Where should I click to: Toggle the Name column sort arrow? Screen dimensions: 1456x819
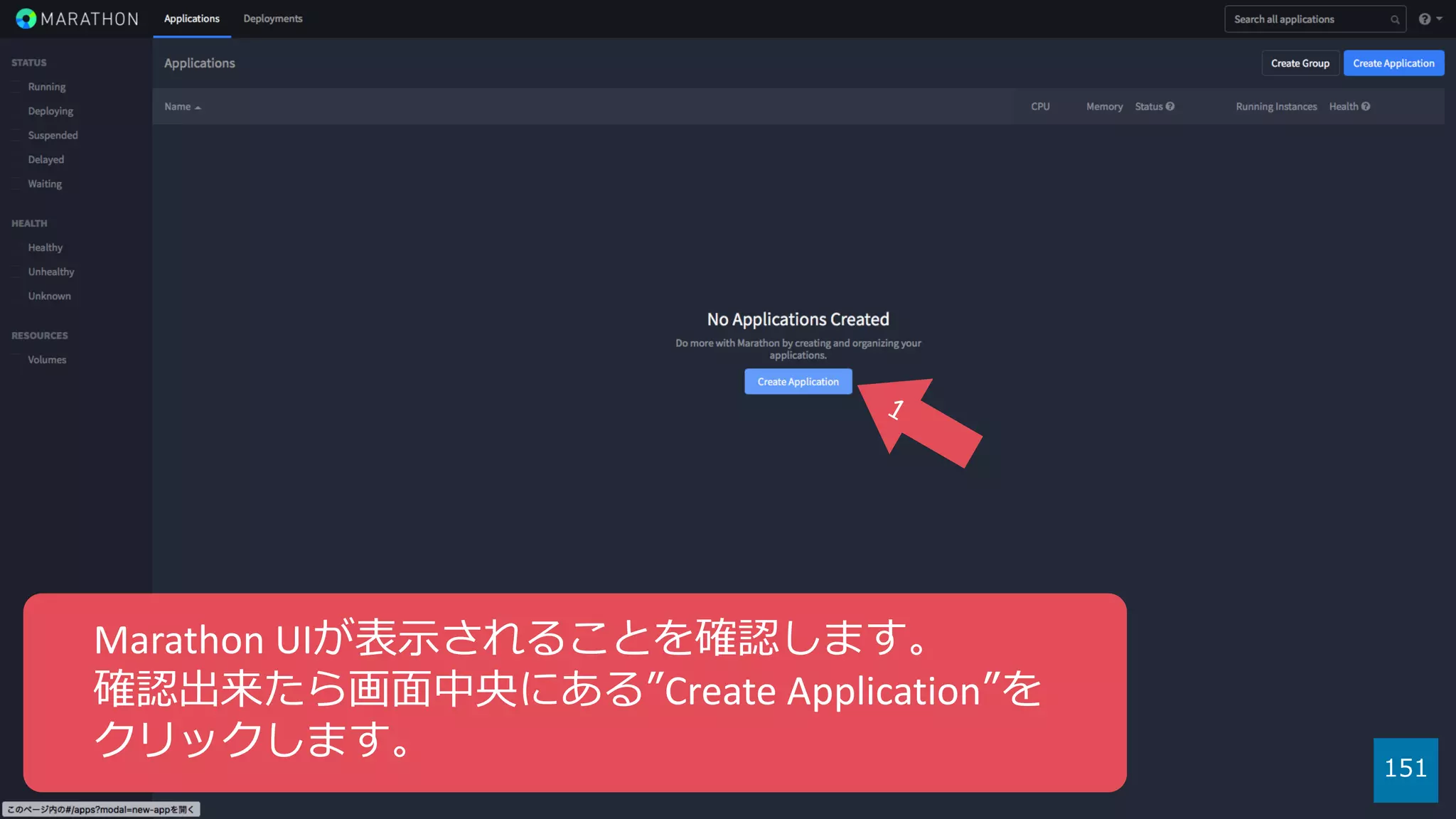pyautogui.click(x=198, y=107)
